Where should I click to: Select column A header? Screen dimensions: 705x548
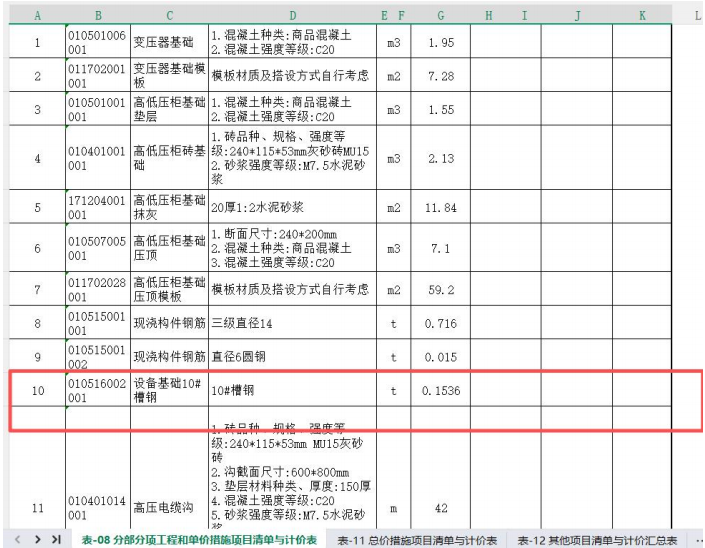(37, 16)
